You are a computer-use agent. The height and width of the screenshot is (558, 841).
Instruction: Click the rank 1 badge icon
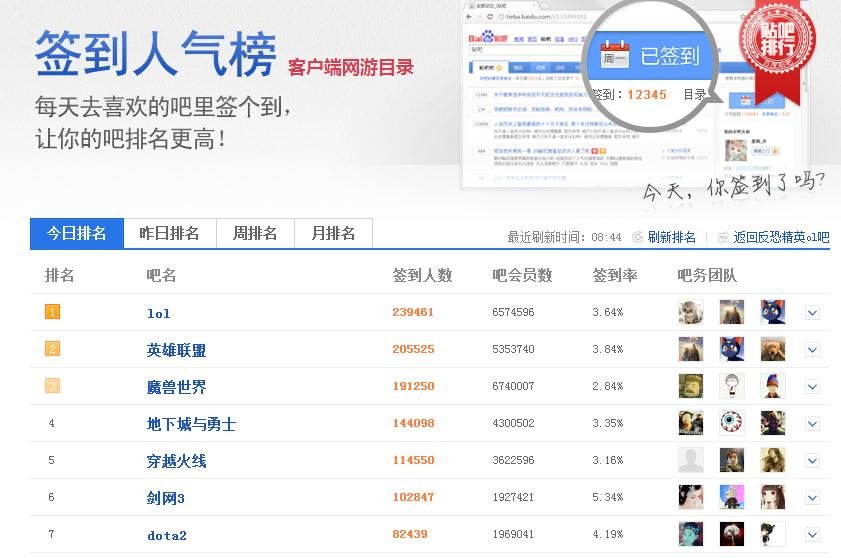(x=52, y=312)
